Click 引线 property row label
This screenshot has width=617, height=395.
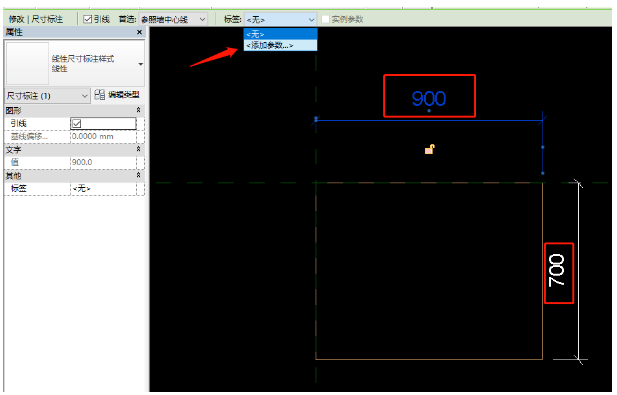[x=18, y=124]
